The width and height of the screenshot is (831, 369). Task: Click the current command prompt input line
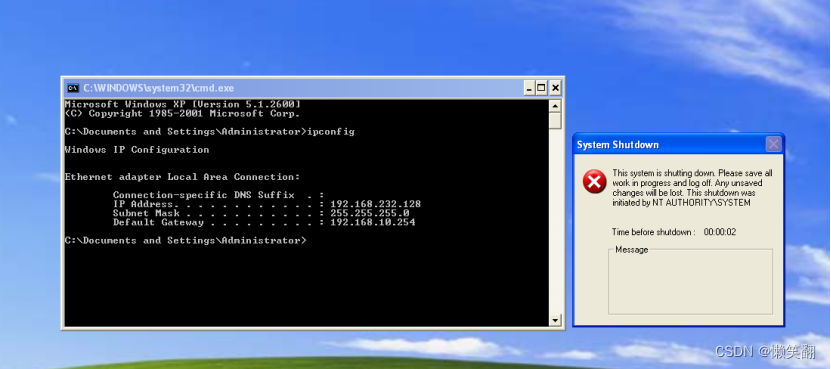coord(185,241)
